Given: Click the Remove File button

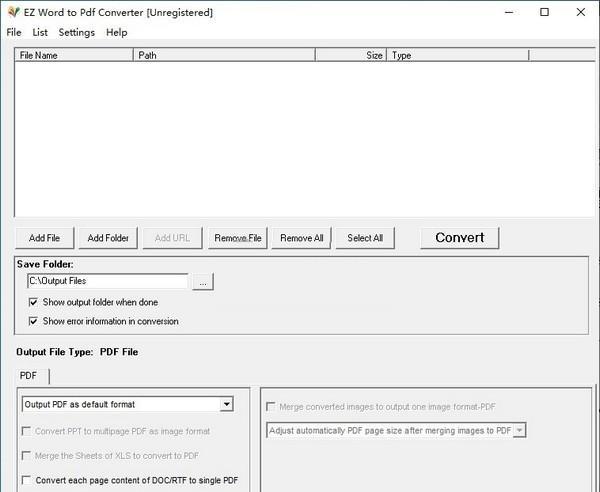Looking at the screenshot, I should pyautogui.click(x=238, y=238).
